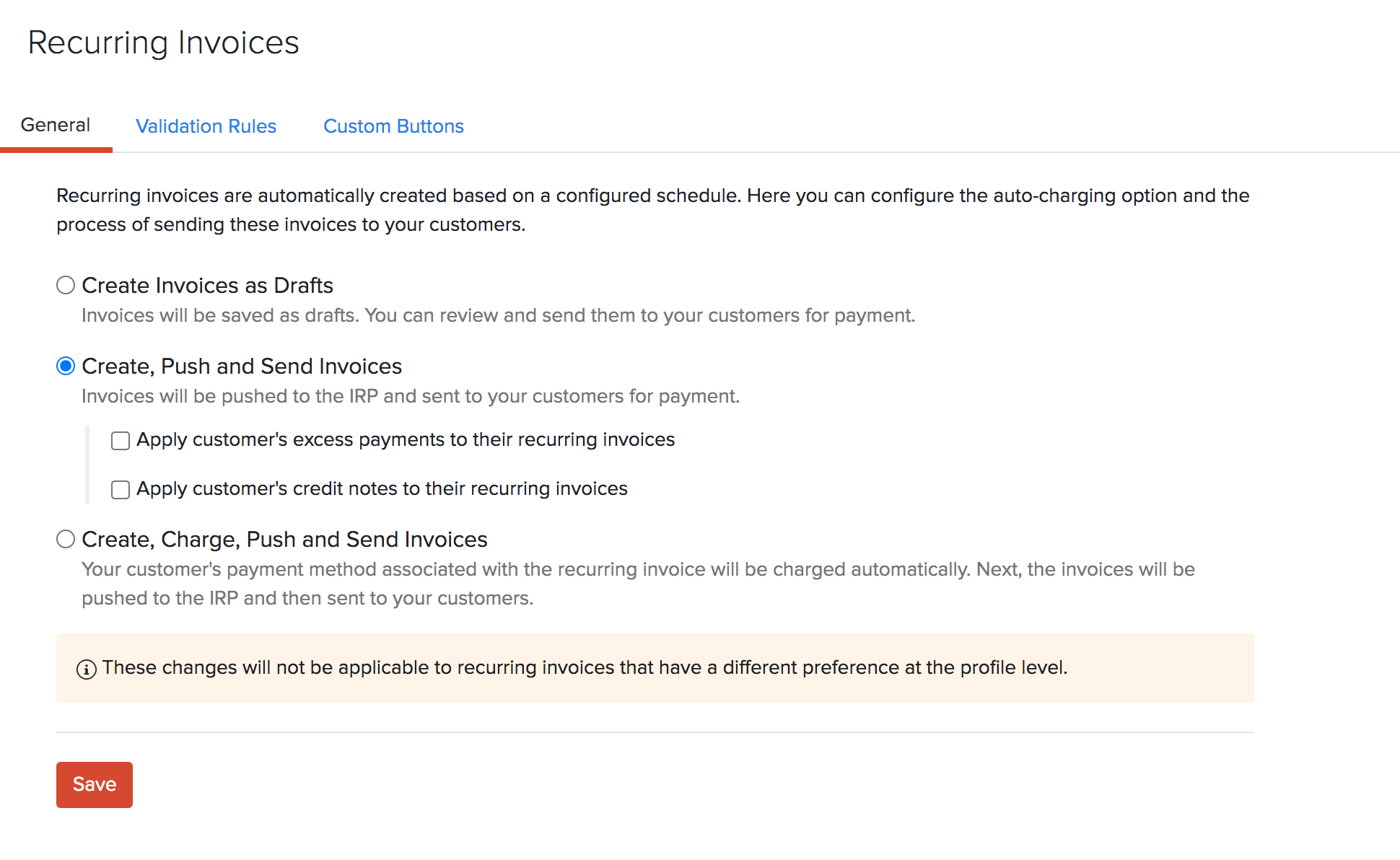The width and height of the screenshot is (1400, 860).
Task: Click the Apply customer's credit notes label
Action: coord(382,488)
